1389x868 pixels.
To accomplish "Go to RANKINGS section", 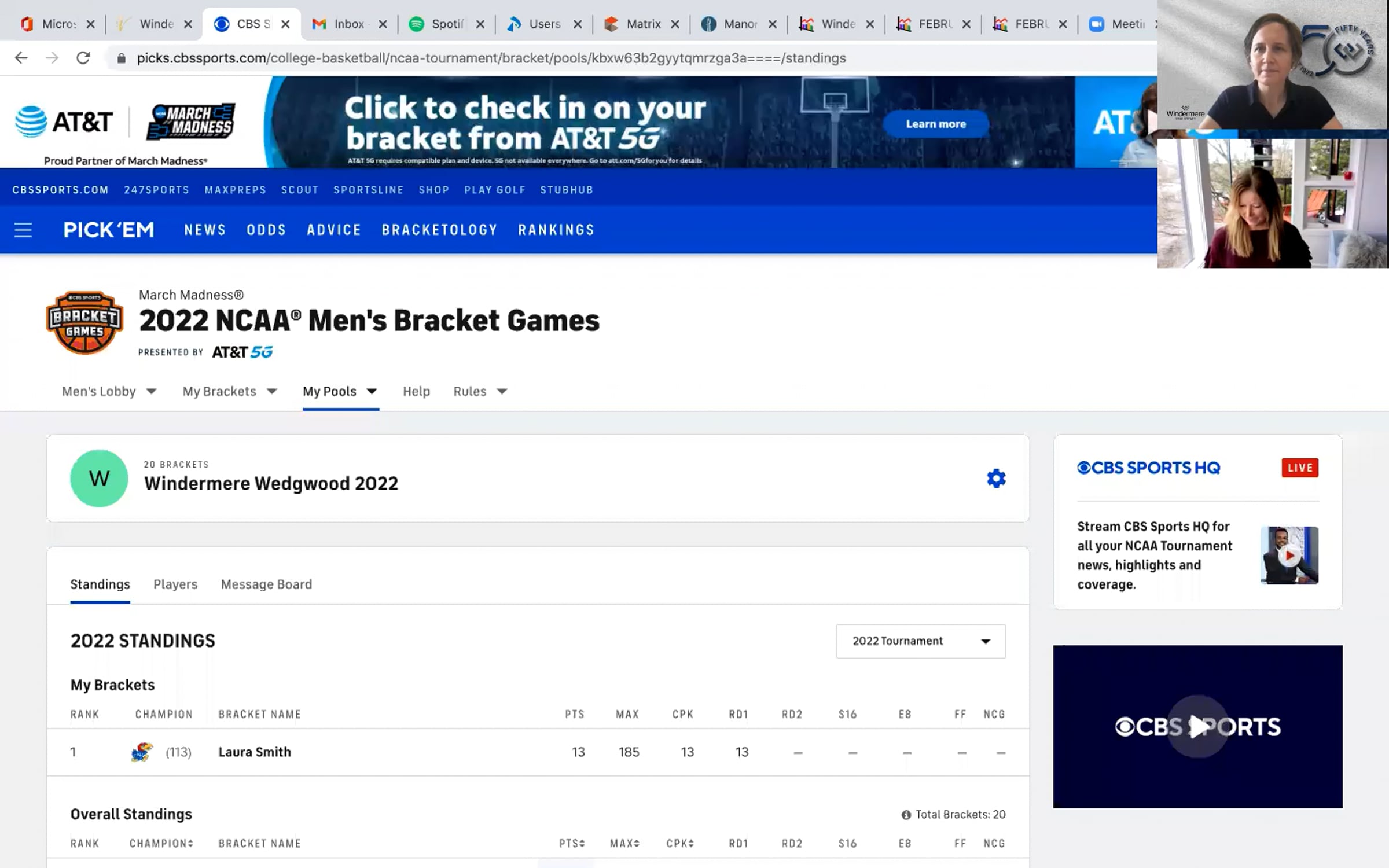I will coord(556,230).
